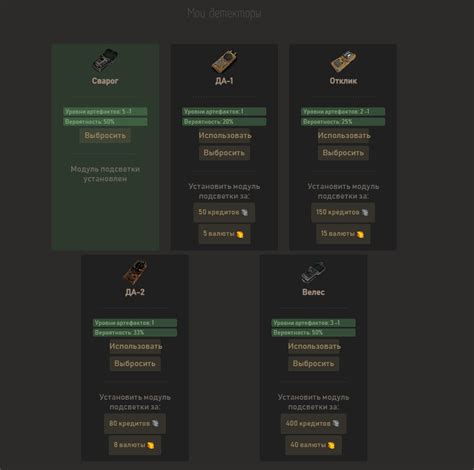Click the Сварог detector icon

coord(105,61)
